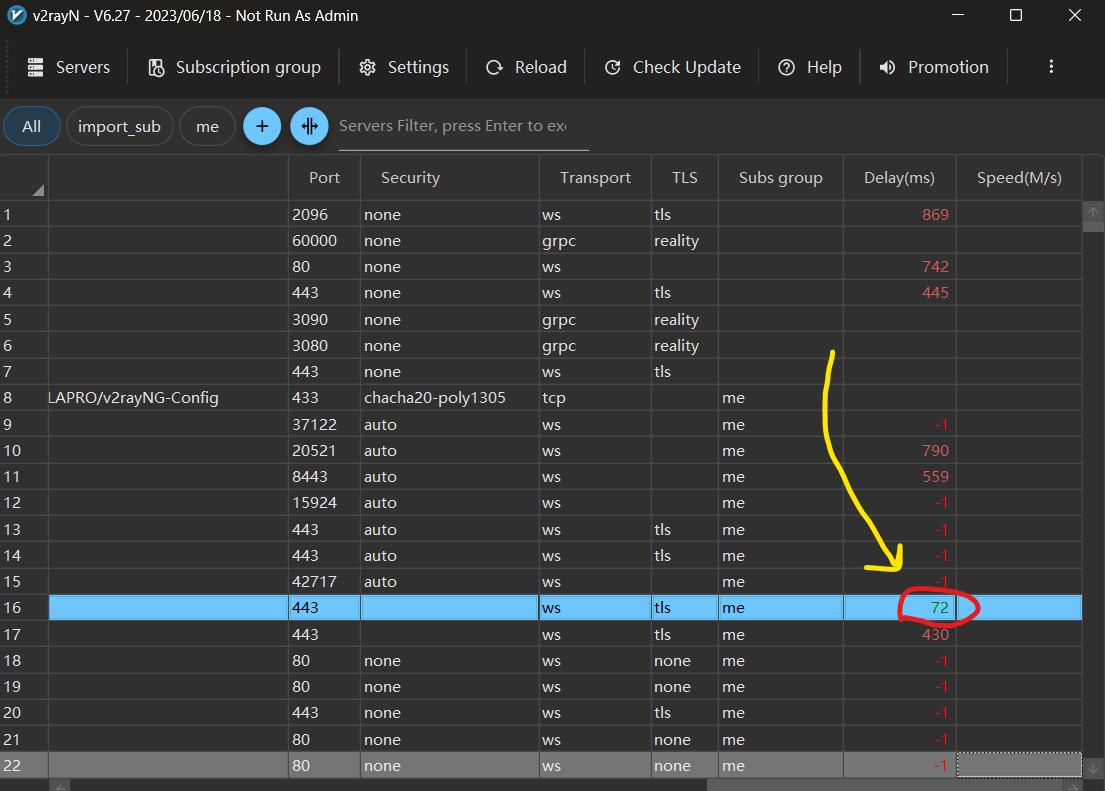Click chacha20-poly1305 security cell
This screenshot has width=1105, height=791.
click(450, 398)
